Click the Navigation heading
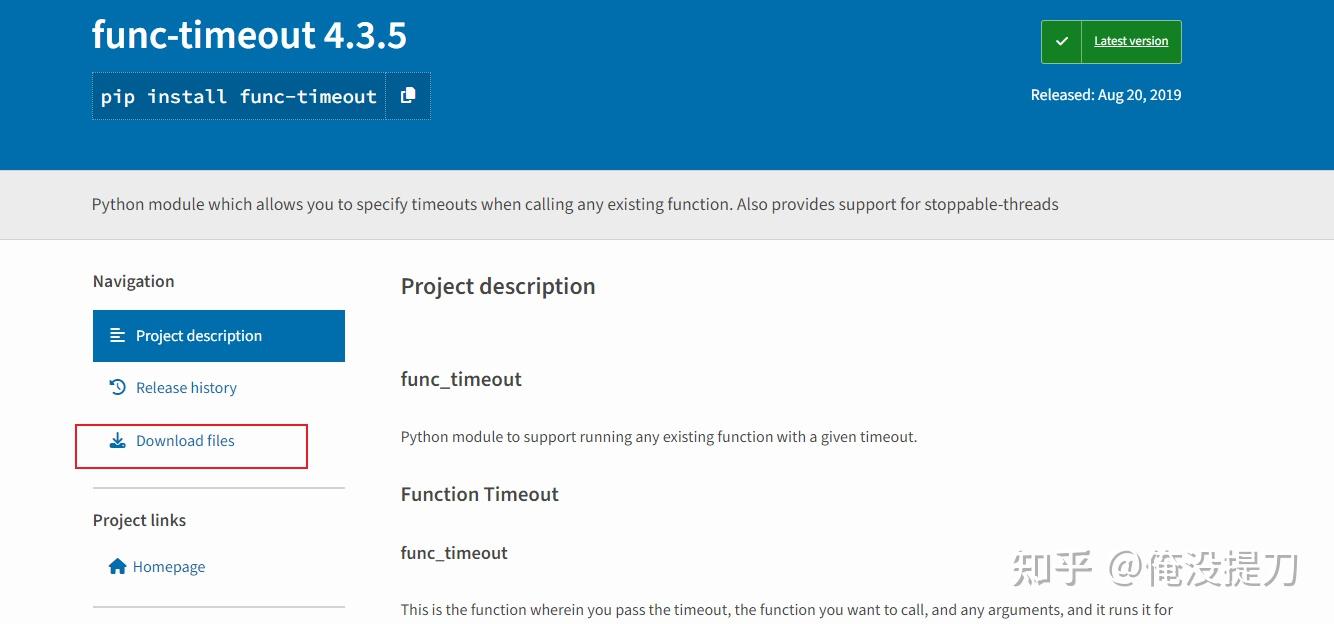The image size is (1334, 624). (133, 281)
